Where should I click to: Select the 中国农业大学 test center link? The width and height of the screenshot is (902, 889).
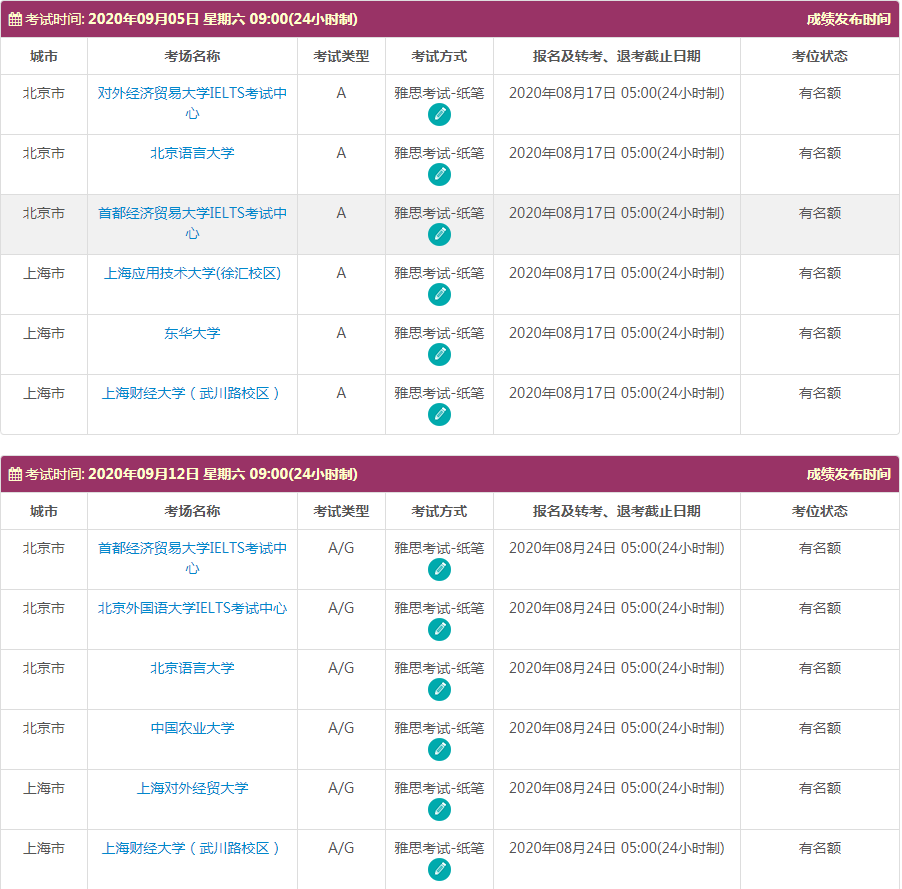point(192,728)
